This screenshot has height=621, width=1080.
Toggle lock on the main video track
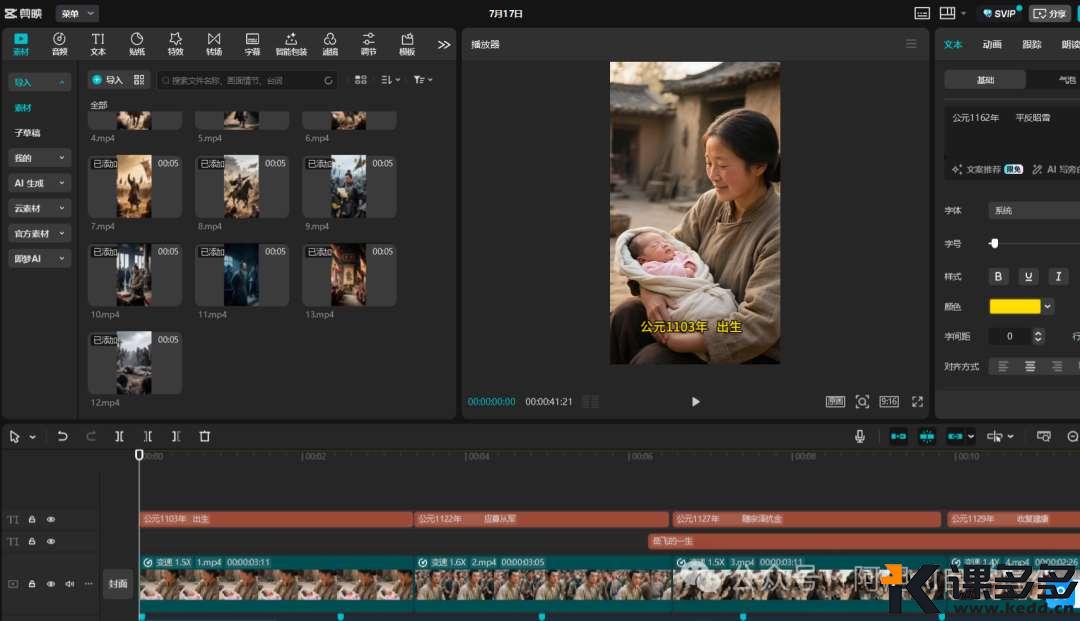click(x=32, y=583)
